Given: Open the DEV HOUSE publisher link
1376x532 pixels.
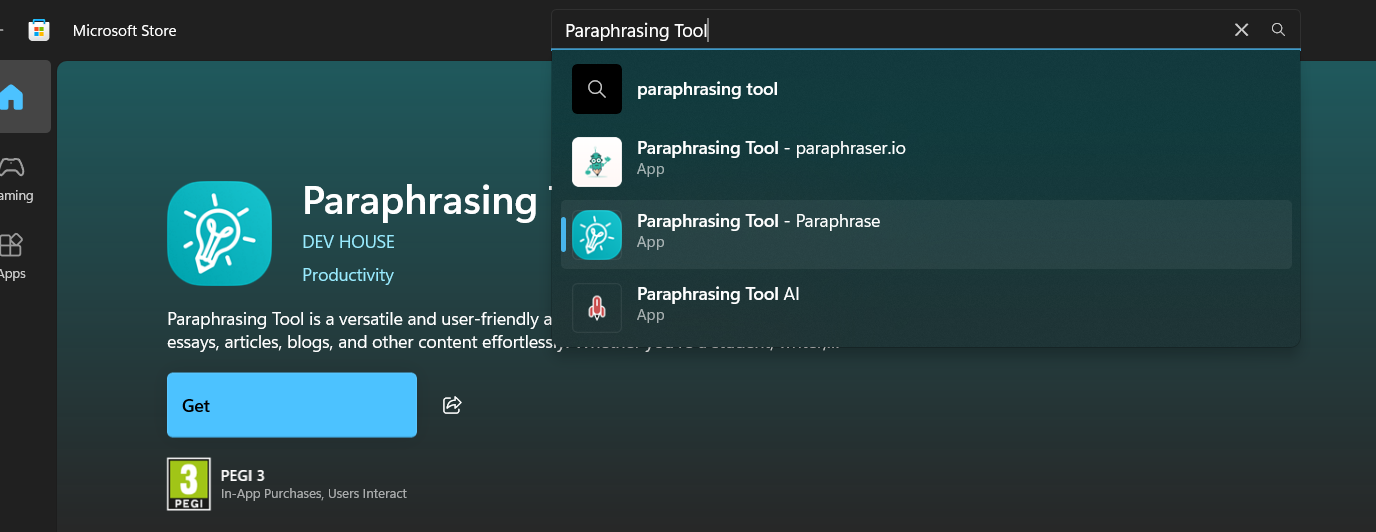Looking at the screenshot, I should [x=348, y=242].
